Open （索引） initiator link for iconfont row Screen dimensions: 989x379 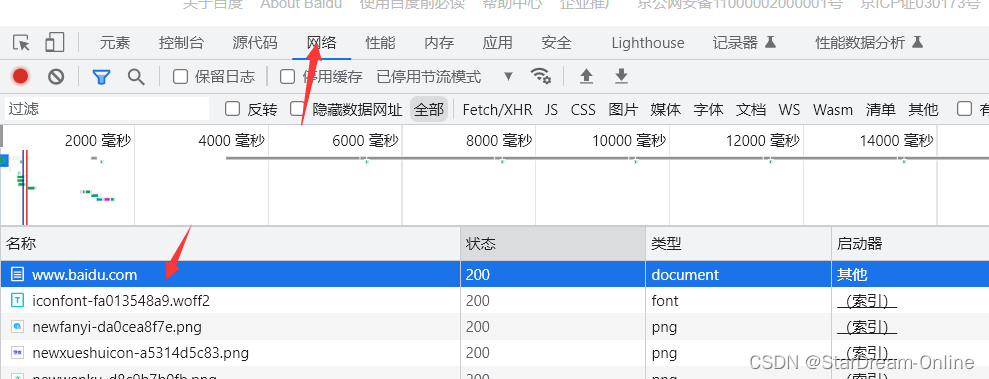click(x=867, y=301)
